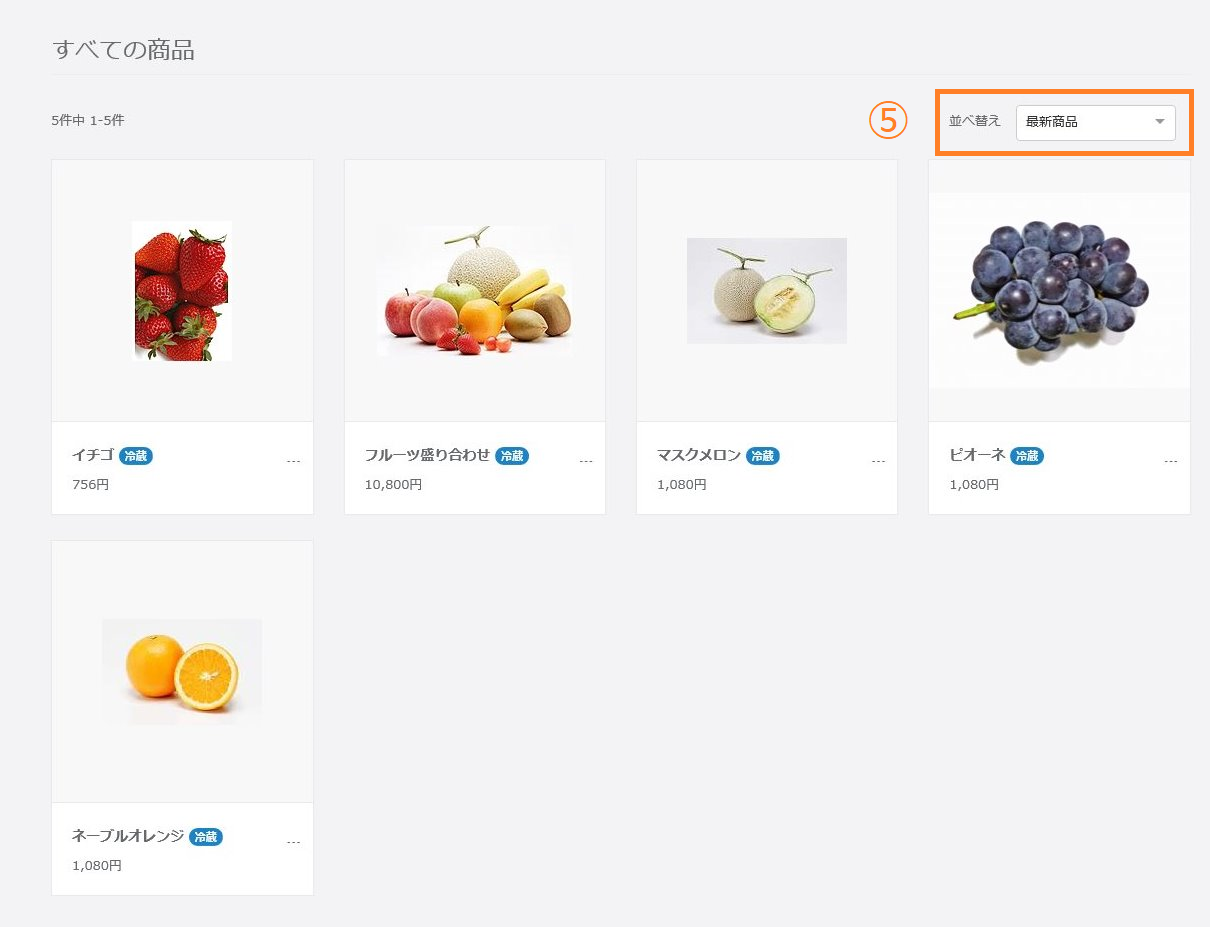Open the ネーブルオレンジ orange product image
The image size is (1210, 927).
182,671
